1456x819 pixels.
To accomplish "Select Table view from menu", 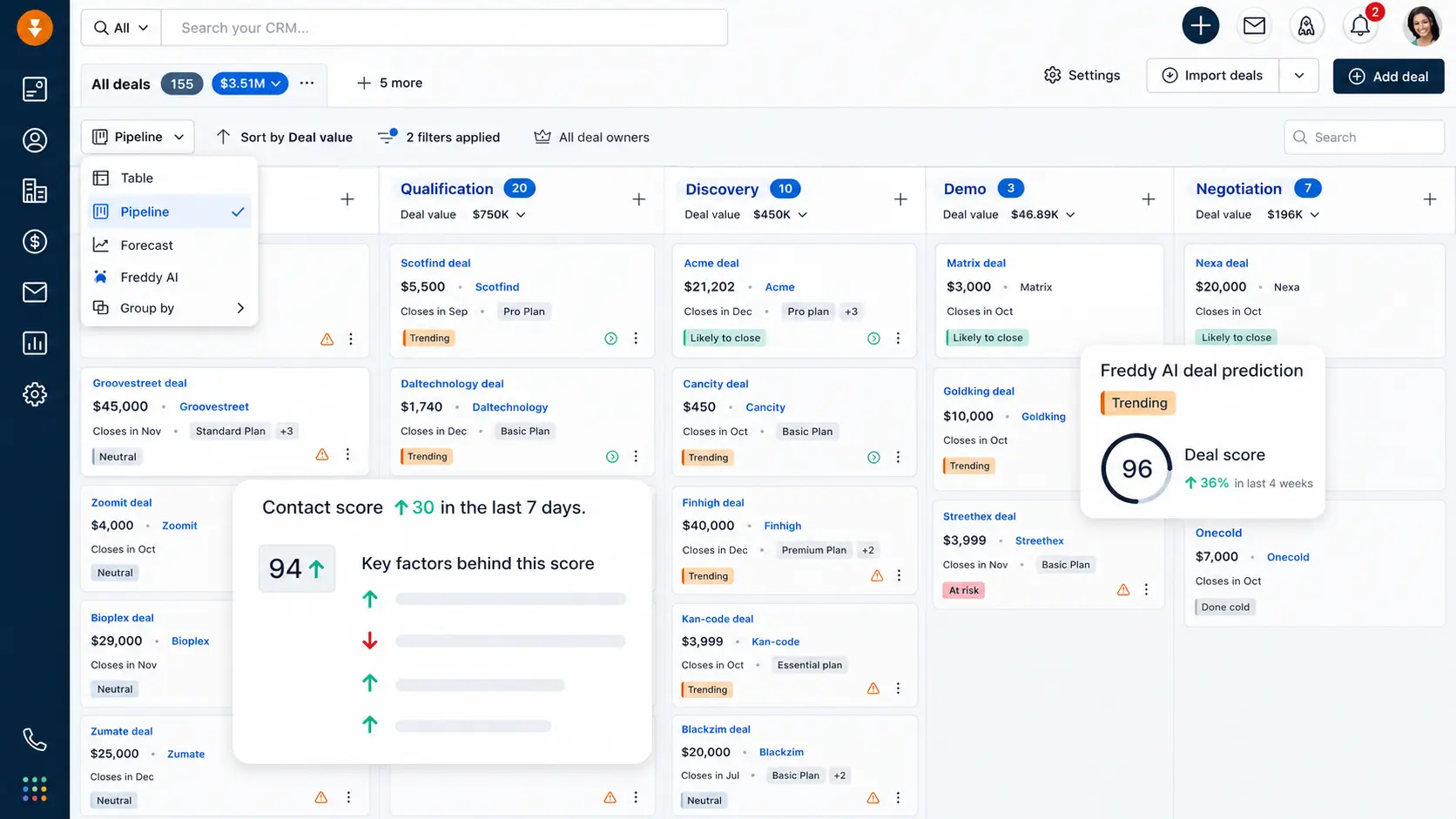I will pyautogui.click(x=169, y=178).
